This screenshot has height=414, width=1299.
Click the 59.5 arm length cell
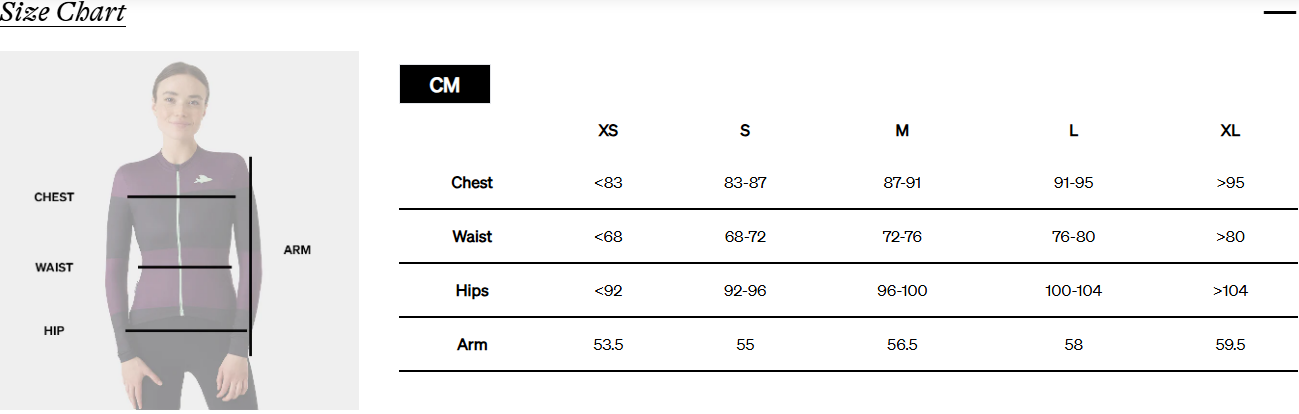(1230, 345)
